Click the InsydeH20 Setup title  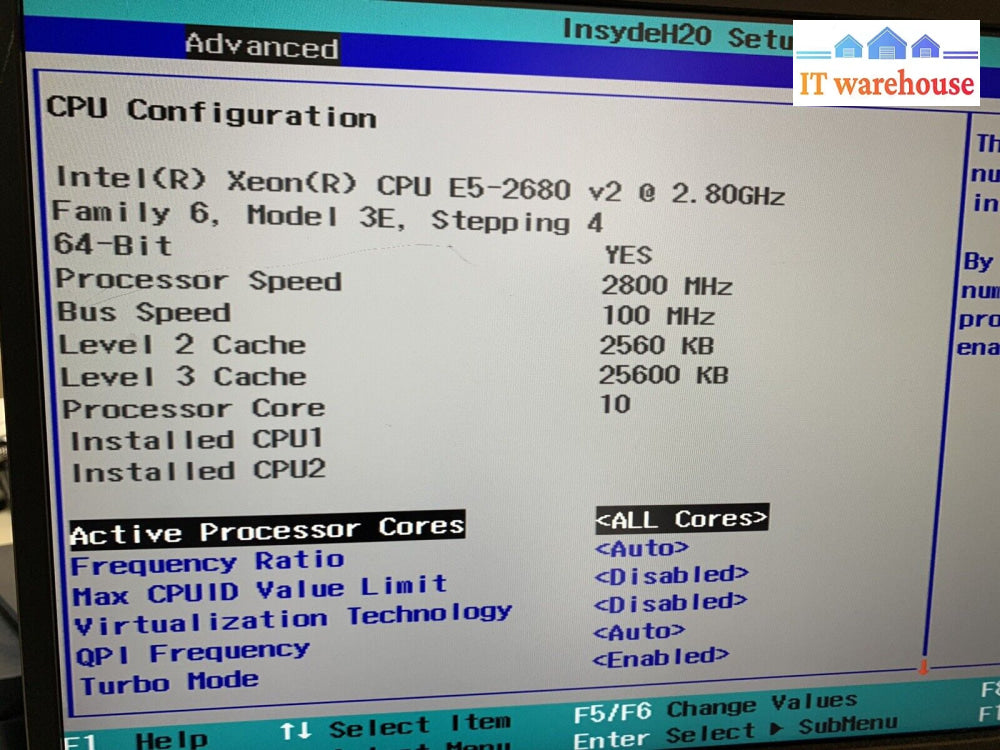[676, 34]
